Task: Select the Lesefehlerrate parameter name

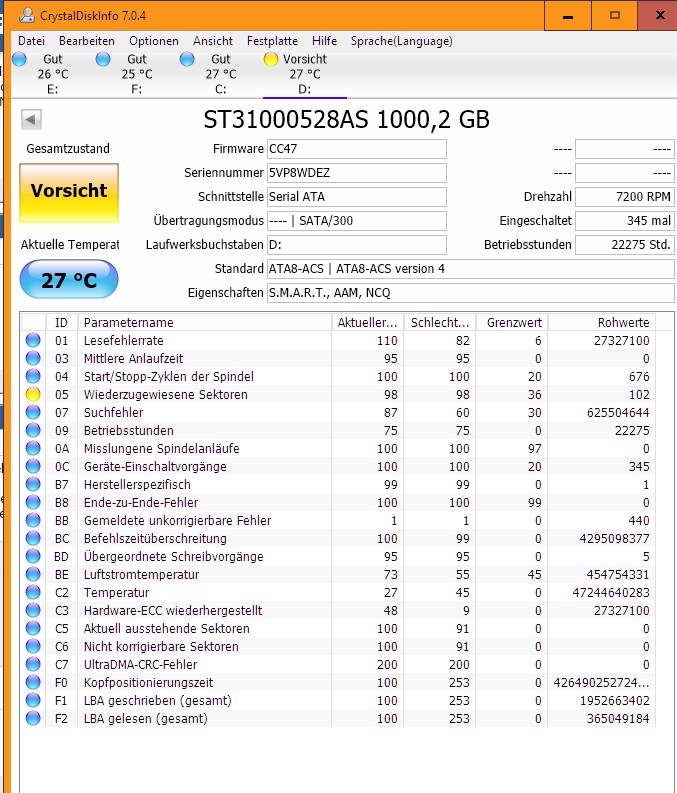Action: (x=123, y=341)
